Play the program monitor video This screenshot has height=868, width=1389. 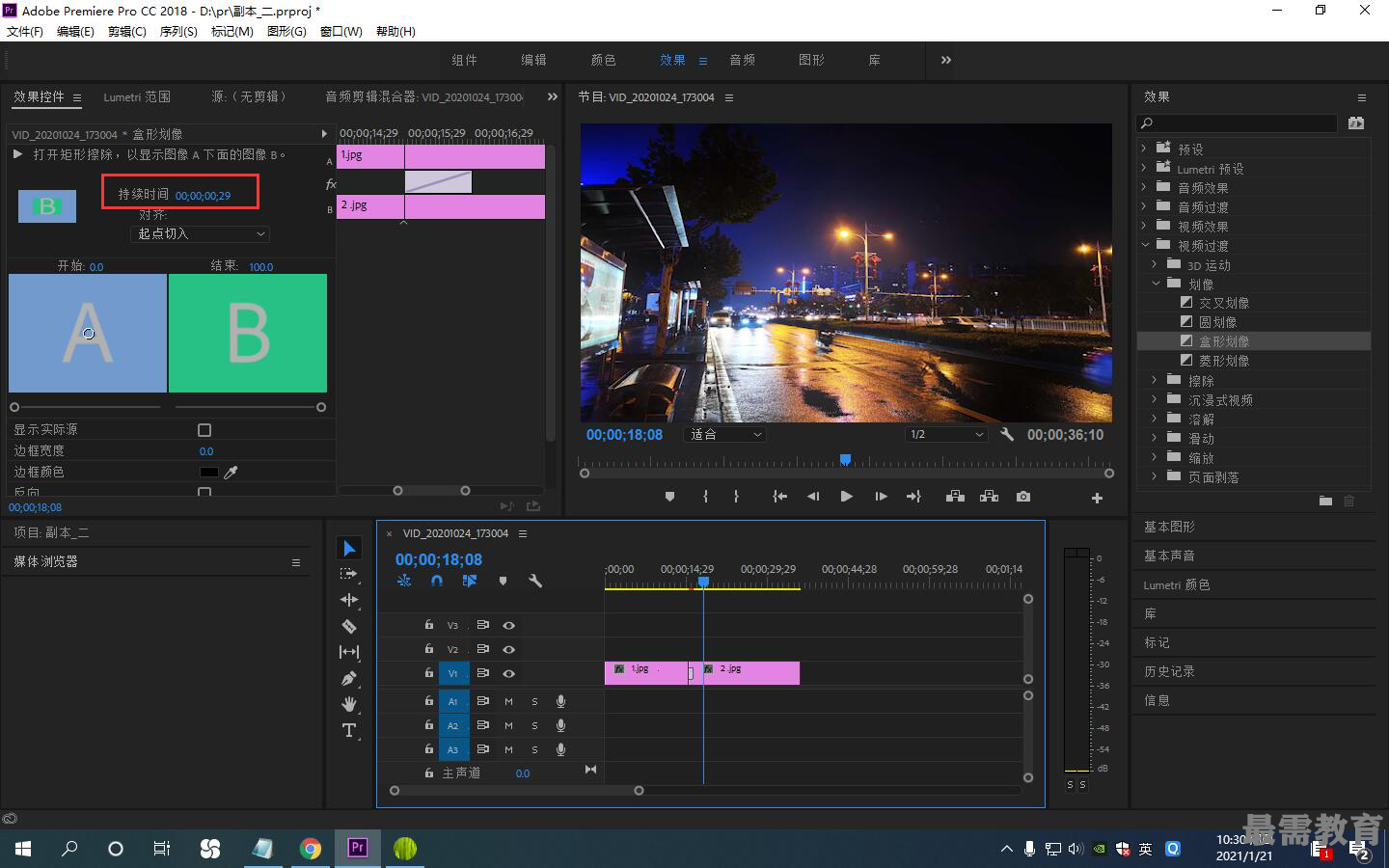[x=846, y=497]
